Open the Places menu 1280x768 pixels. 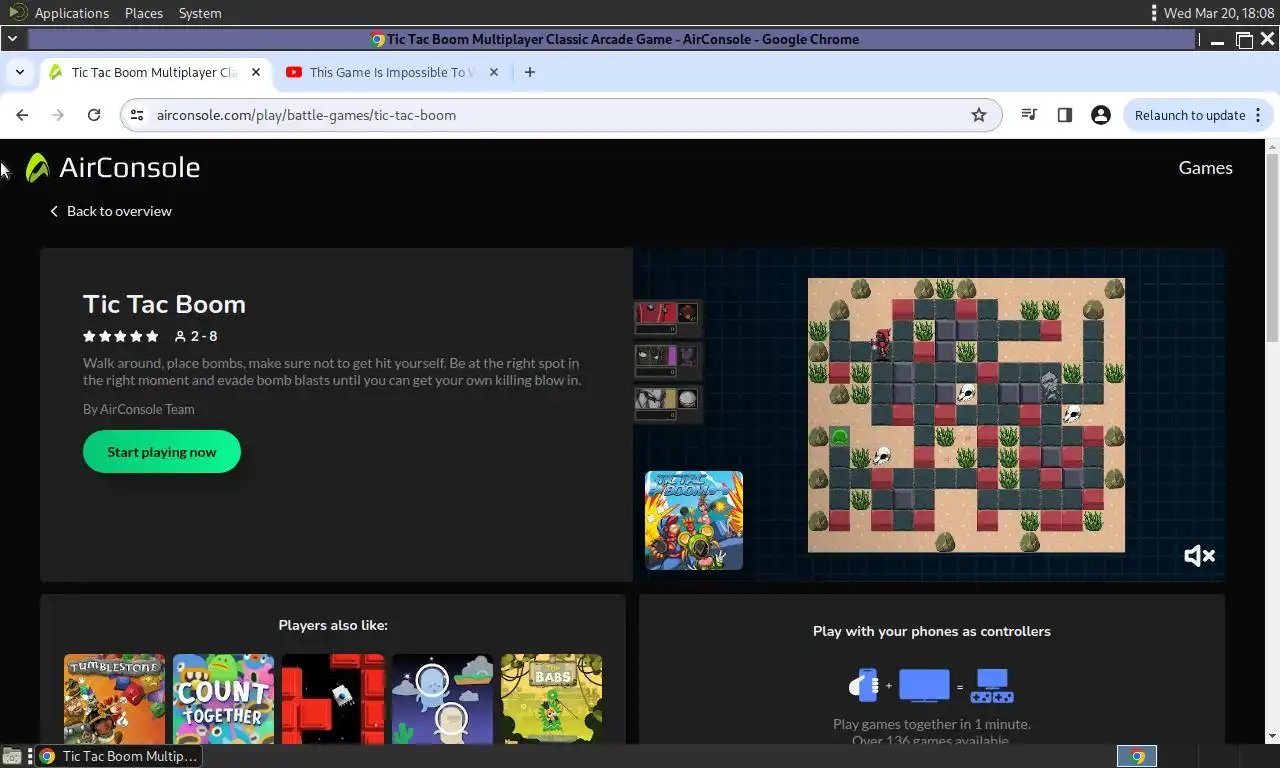coord(144,13)
